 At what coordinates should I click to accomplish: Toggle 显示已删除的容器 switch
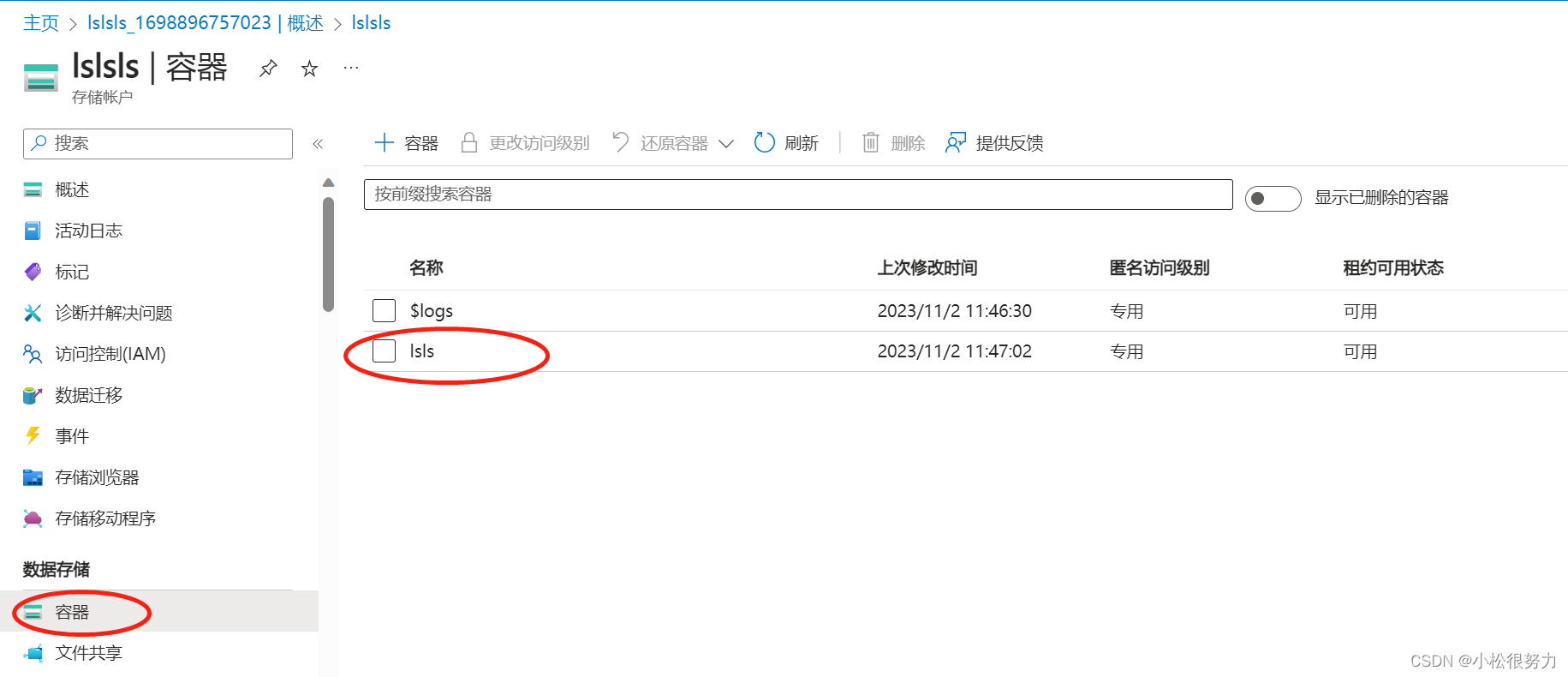1273,199
